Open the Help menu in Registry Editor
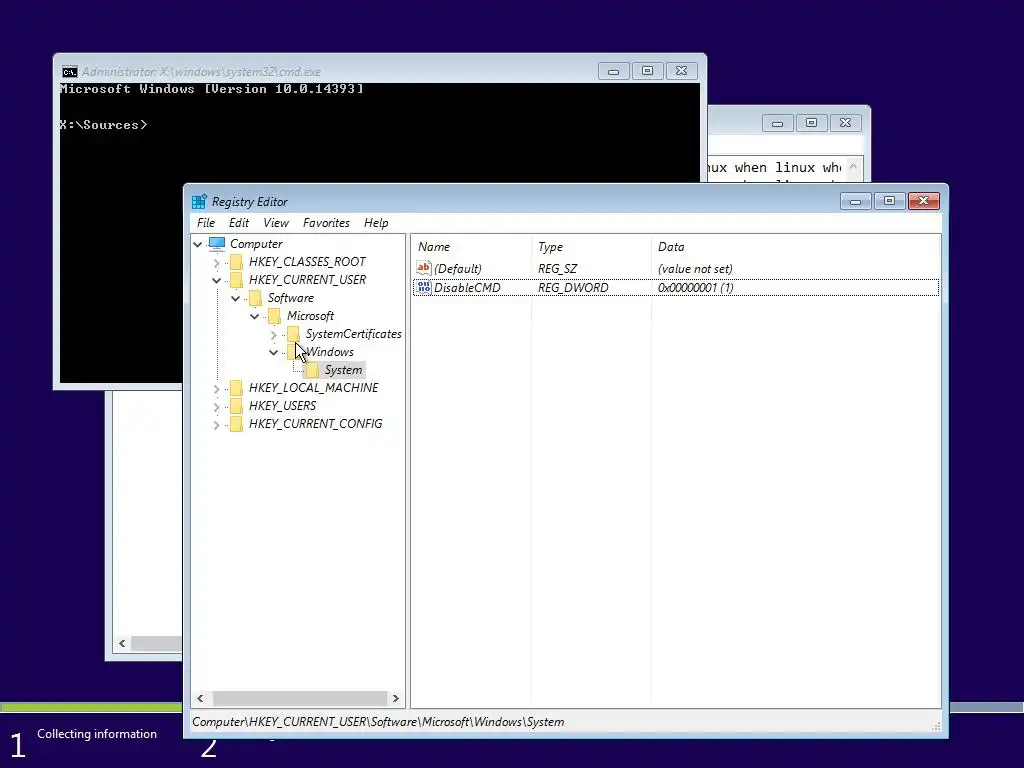 (x=376, y=223)
